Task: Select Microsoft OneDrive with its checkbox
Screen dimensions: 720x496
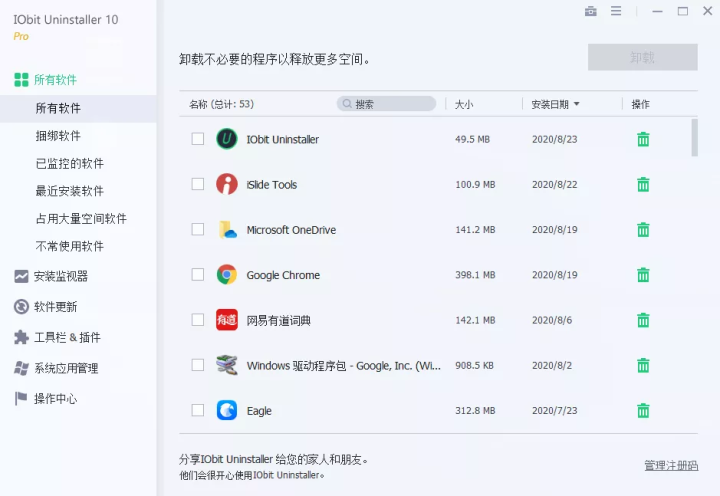Action: coord(198,229)
